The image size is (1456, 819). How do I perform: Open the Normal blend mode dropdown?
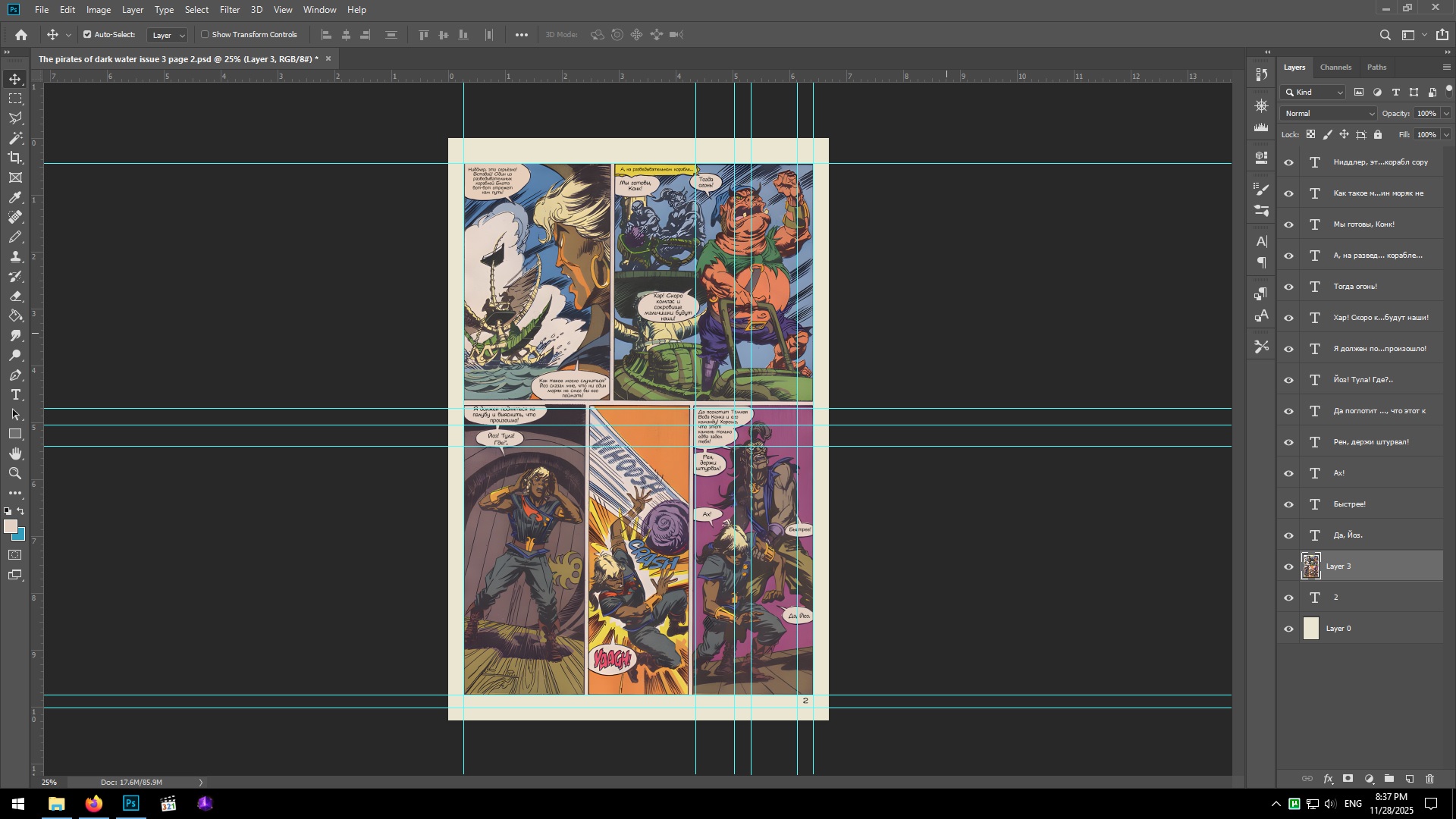pos(1328,114)
